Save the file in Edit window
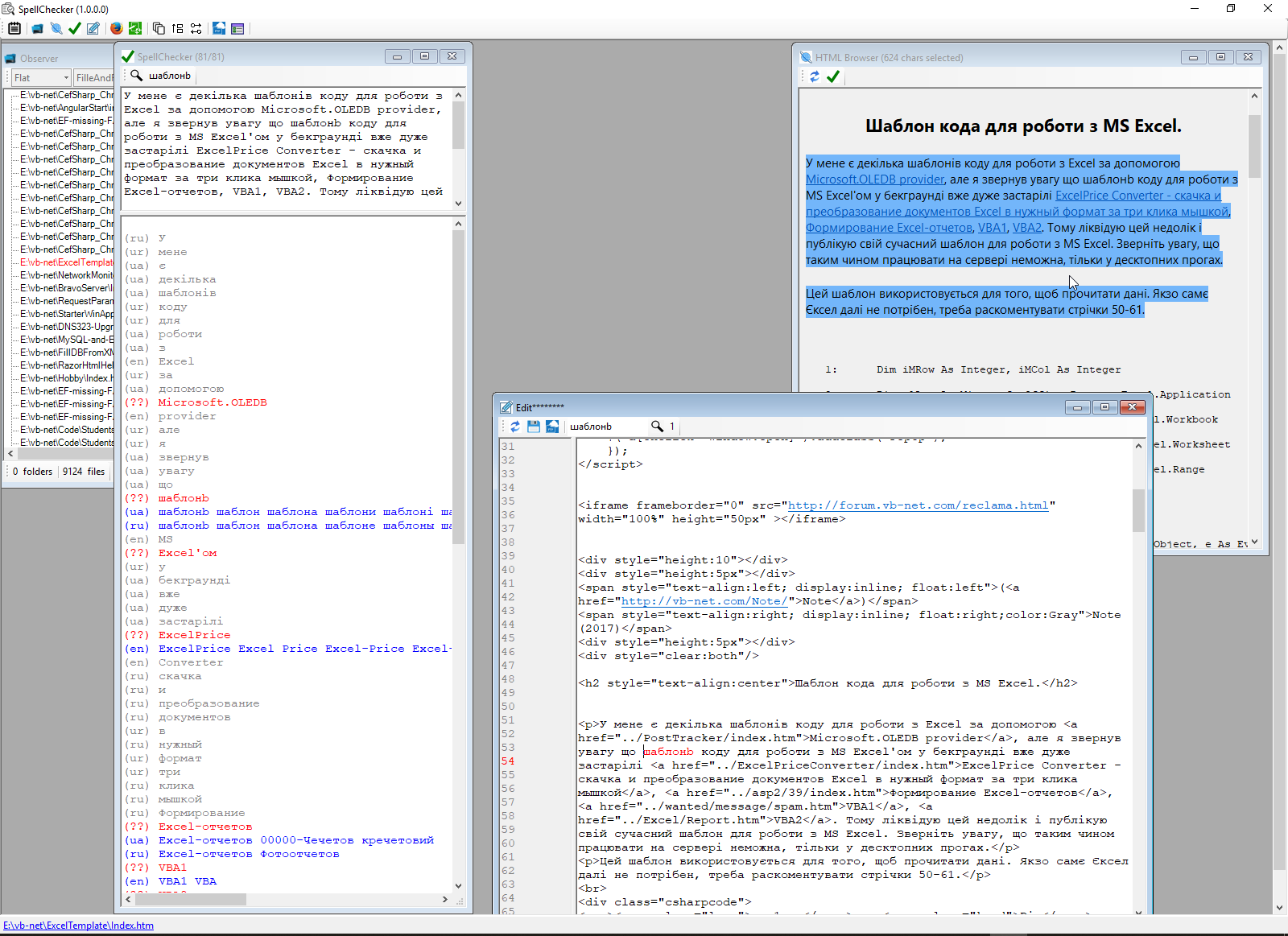Screen dimensions: 1288x936 click(x=534, y=427)
